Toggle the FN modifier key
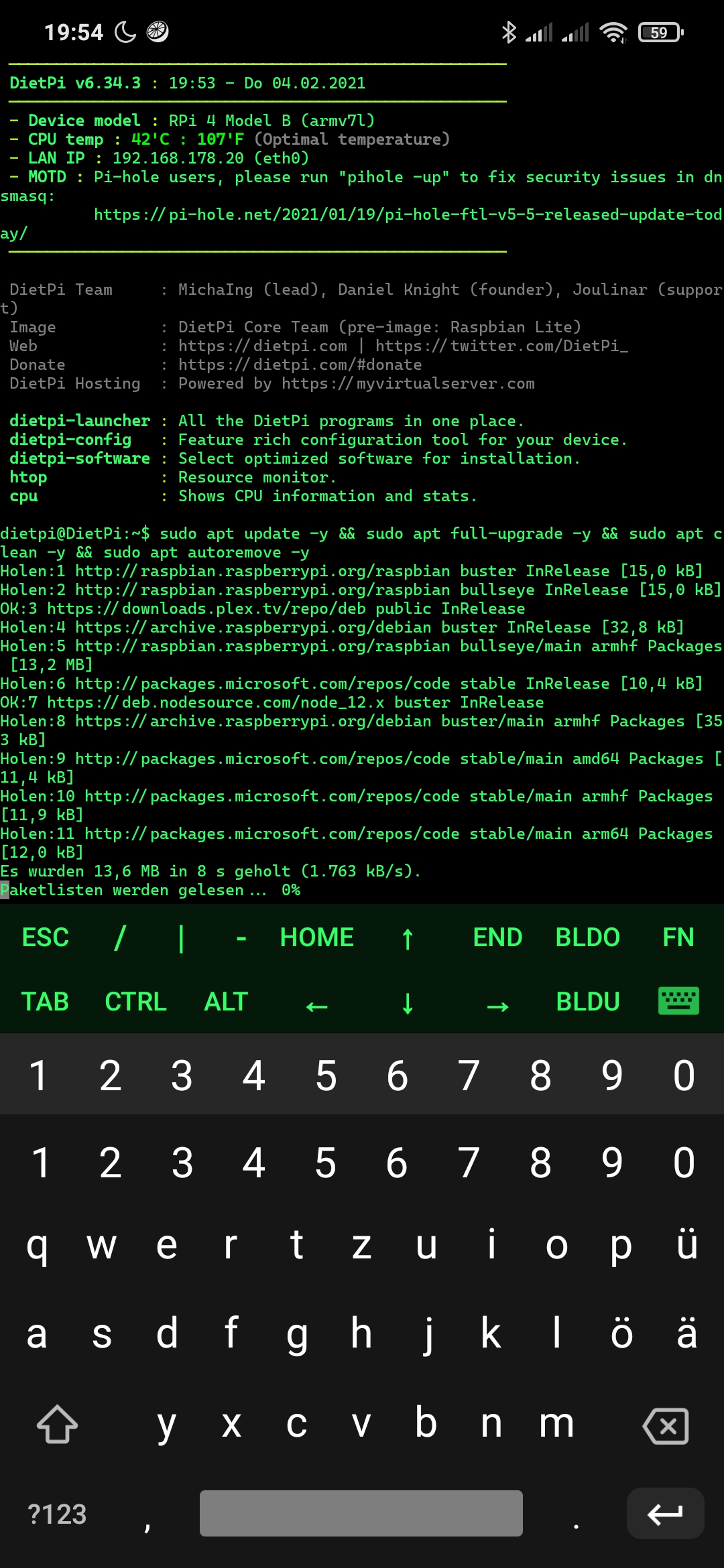The width and height of the screenshot is (724, 1568). tap(678, 937)
